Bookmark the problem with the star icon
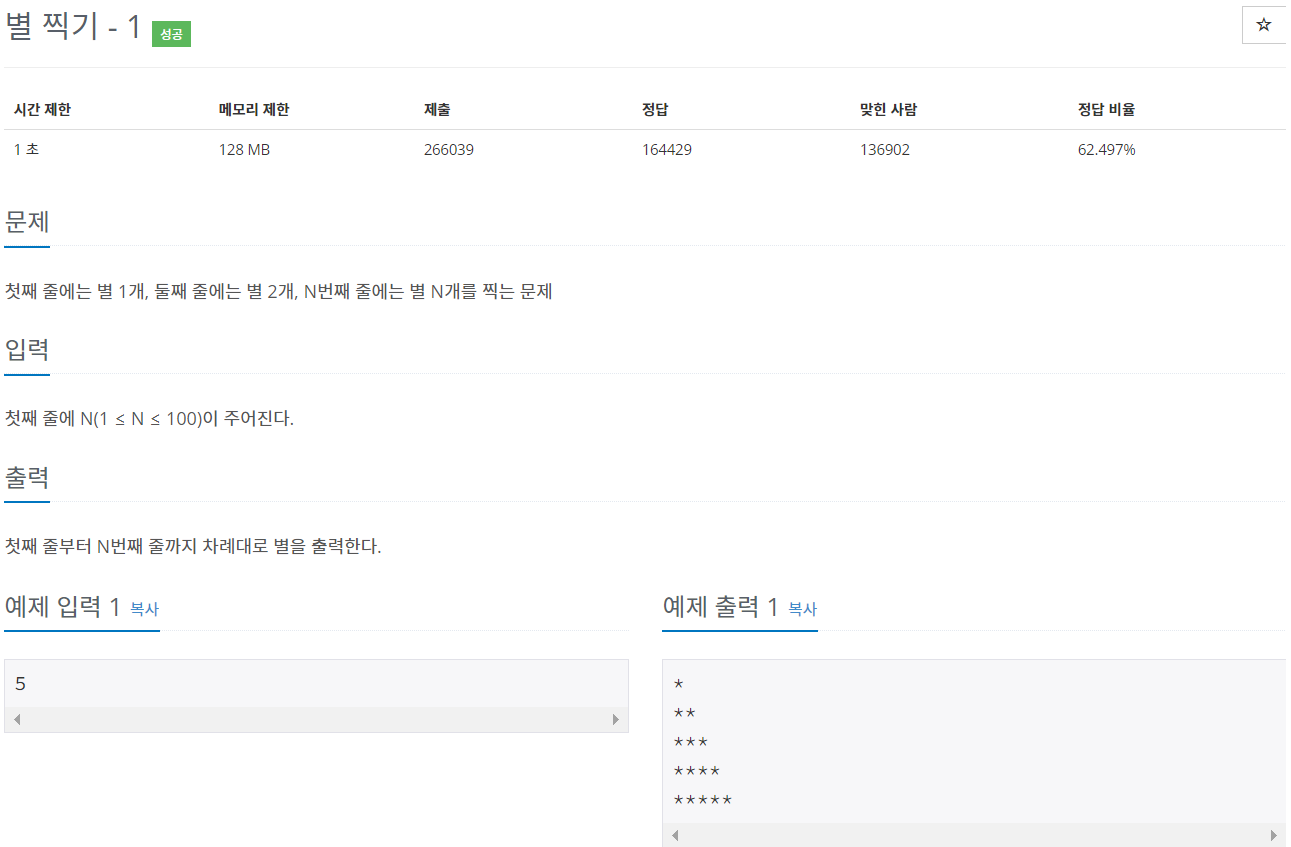The width and height of the screenshot is (1291, 847). pyautogui.click(x=1264, y=24)
